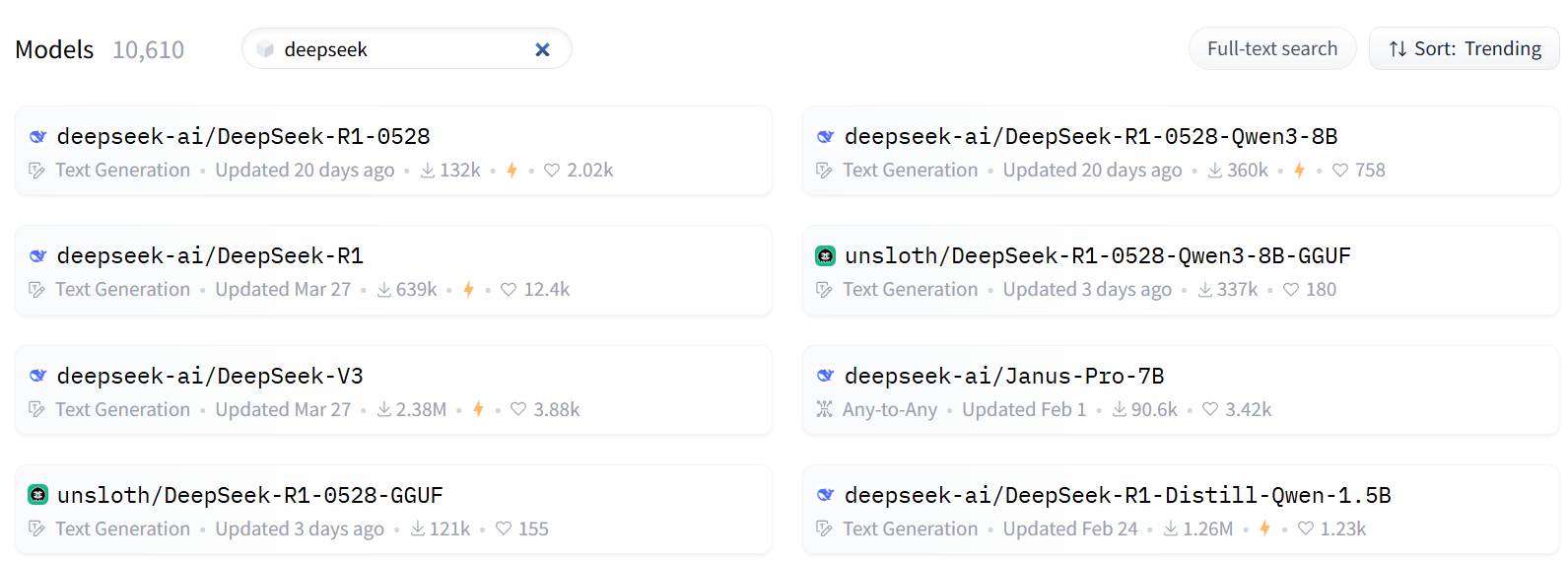
Task: Click the '121k' downloads count
Action: pyautogui.click(x=450, y=528)
